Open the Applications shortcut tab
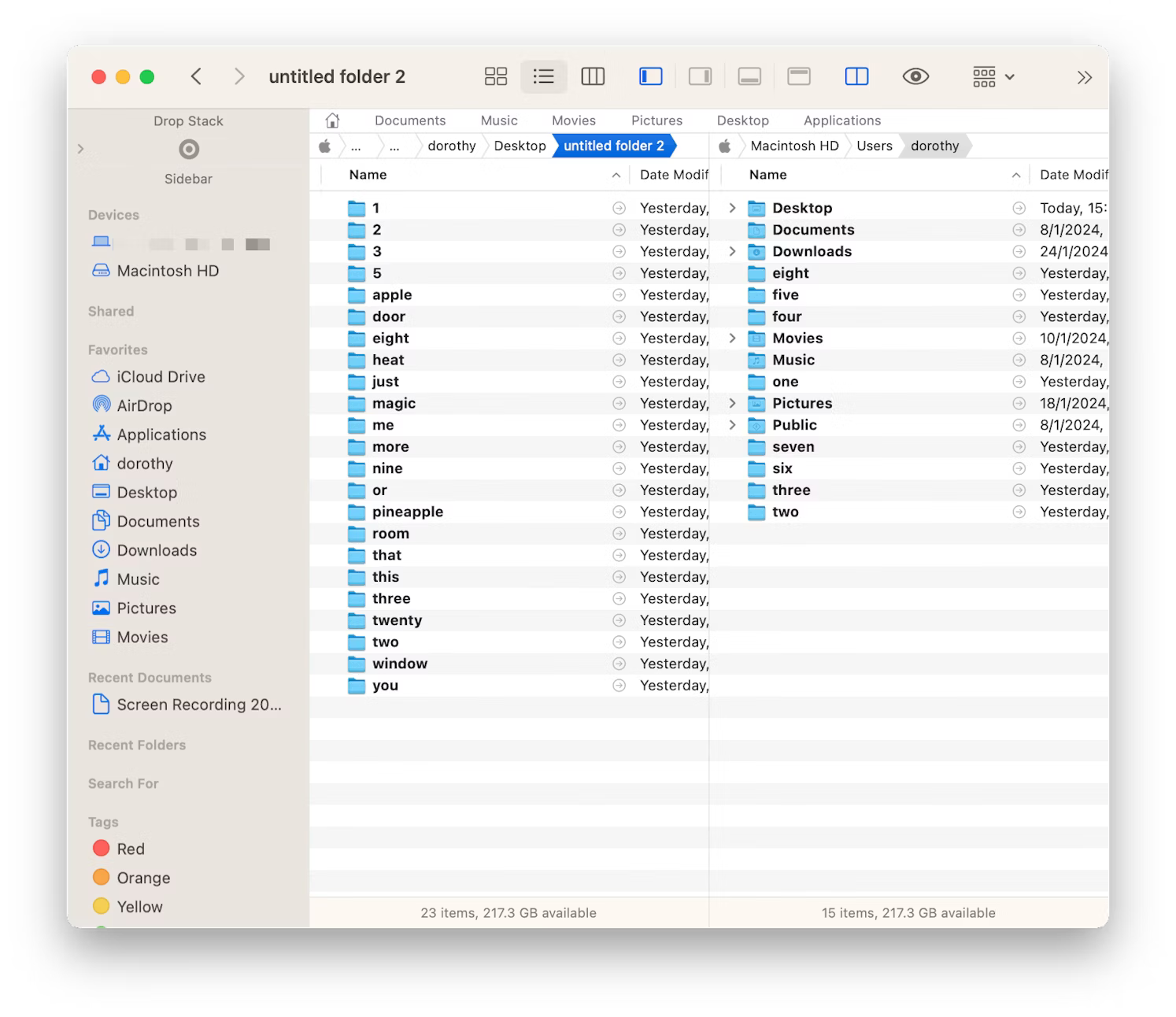 841,120
